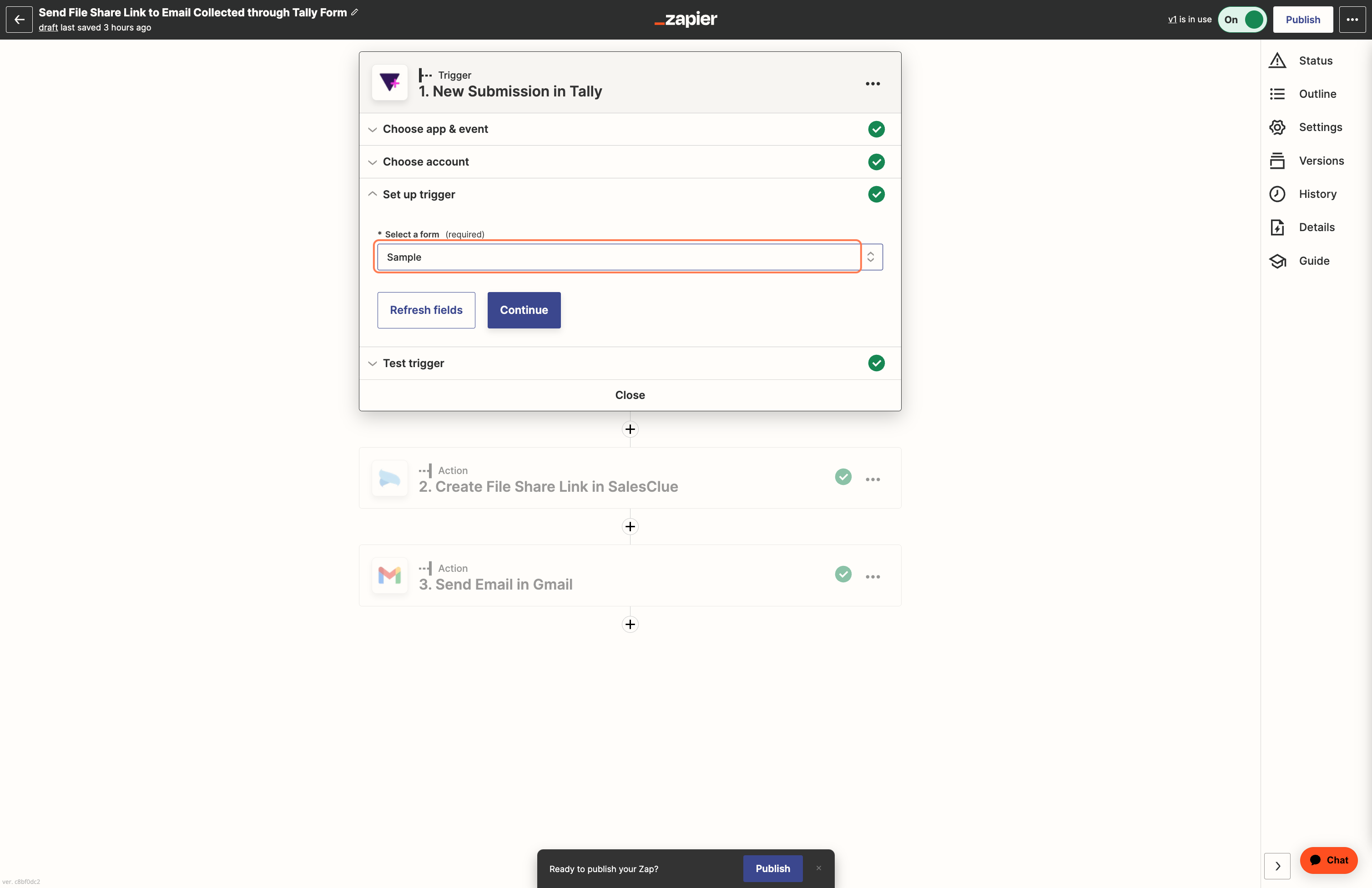This screenshot has width=1372, height=888.
Task: Toggle the Zap On switch off
Action: (1242, 20)
